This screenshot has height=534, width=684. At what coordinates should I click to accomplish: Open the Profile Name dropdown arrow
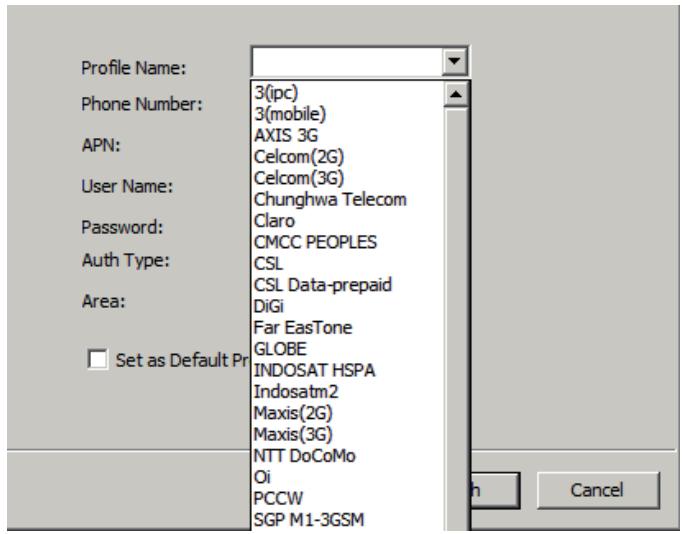pyautogui.click(x=454, y=61)
